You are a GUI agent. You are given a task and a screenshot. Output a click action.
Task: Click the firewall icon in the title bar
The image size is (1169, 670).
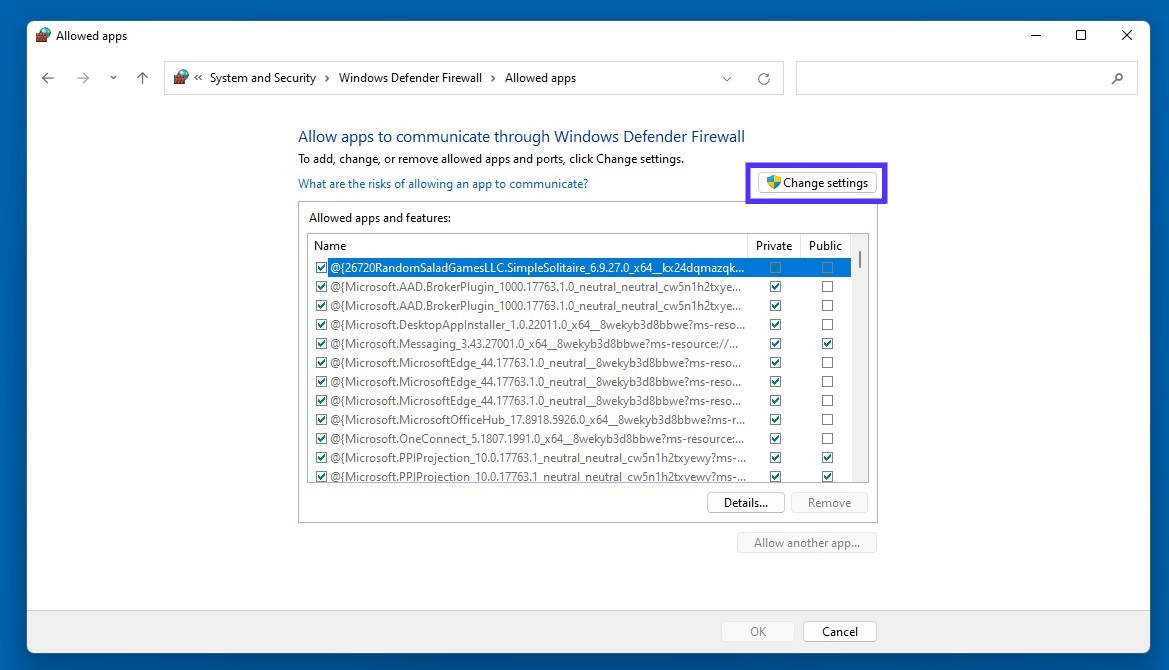coord(42,34)
